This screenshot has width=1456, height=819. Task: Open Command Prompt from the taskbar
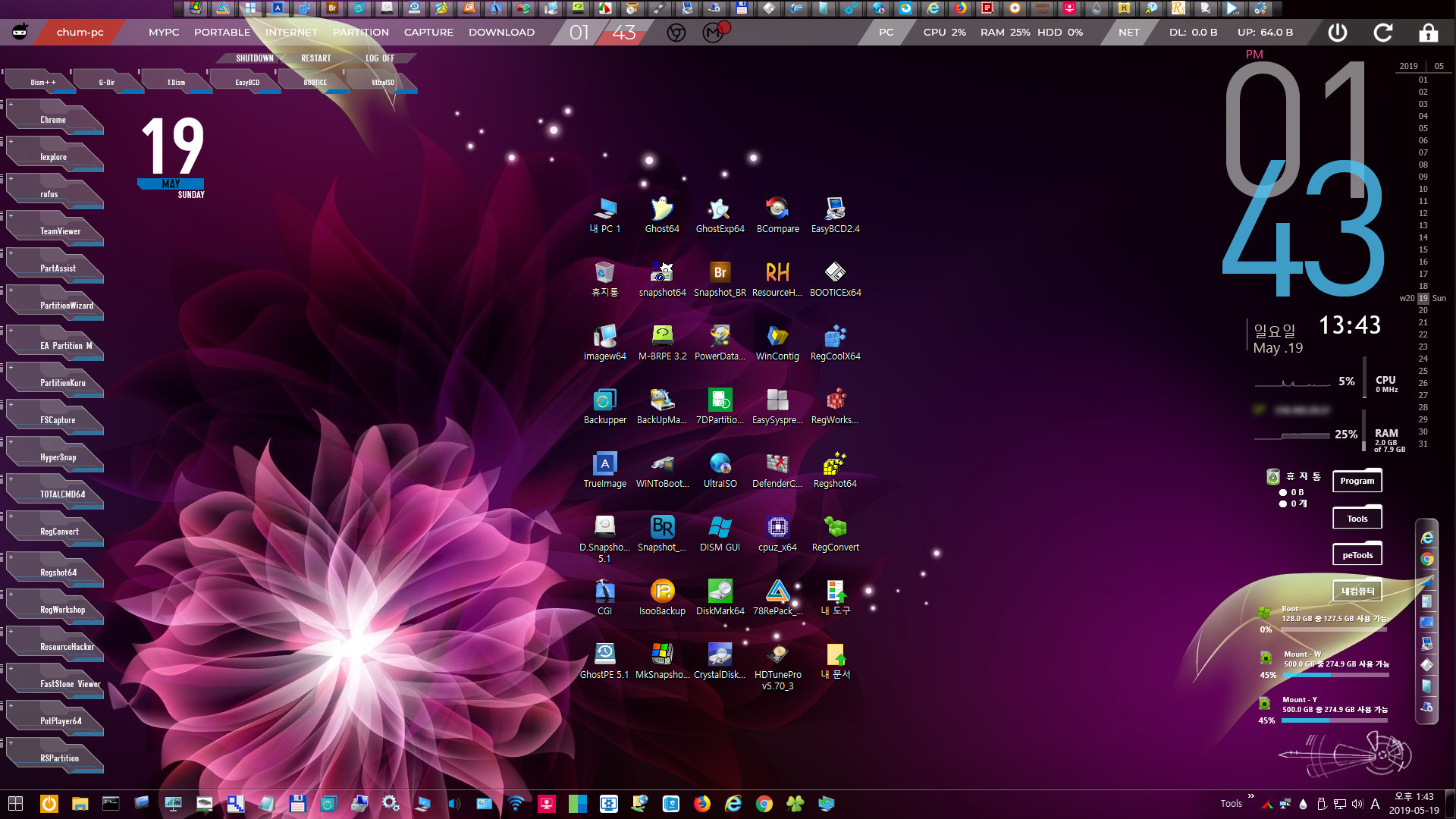[111, 804]
